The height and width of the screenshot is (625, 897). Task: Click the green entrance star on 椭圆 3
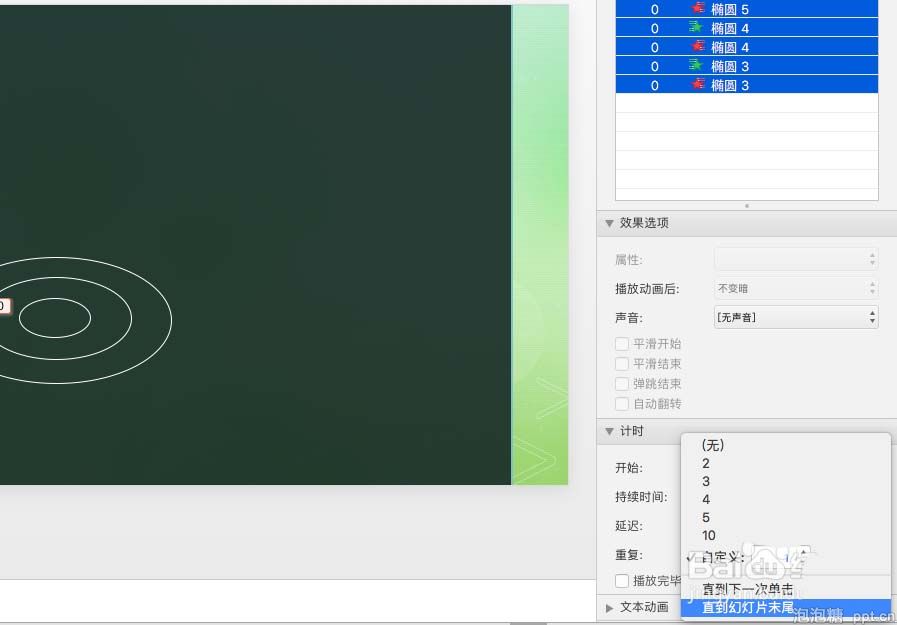(x=697, y=66)
